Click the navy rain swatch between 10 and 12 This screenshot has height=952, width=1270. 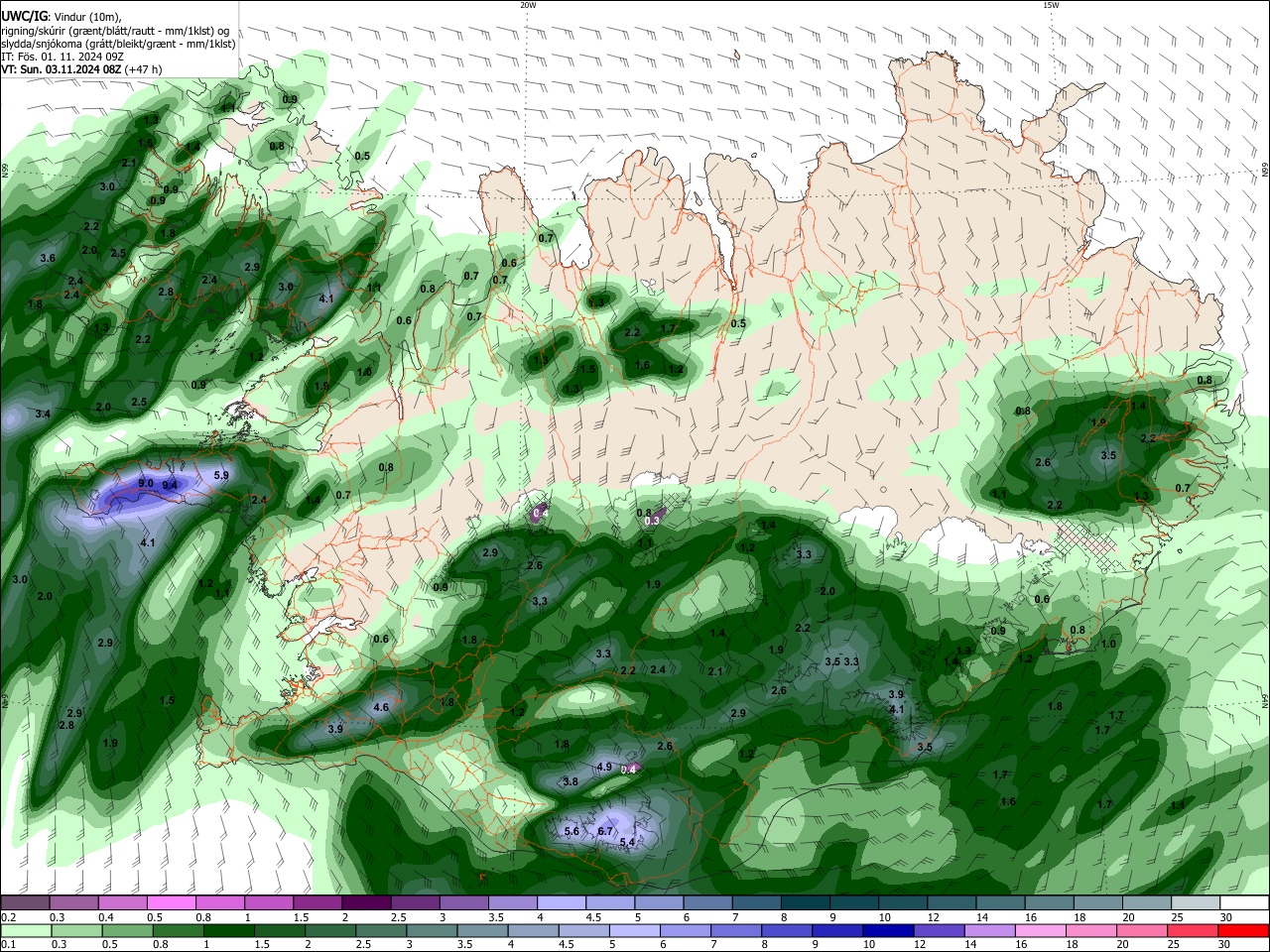click(x=886, y=930)
